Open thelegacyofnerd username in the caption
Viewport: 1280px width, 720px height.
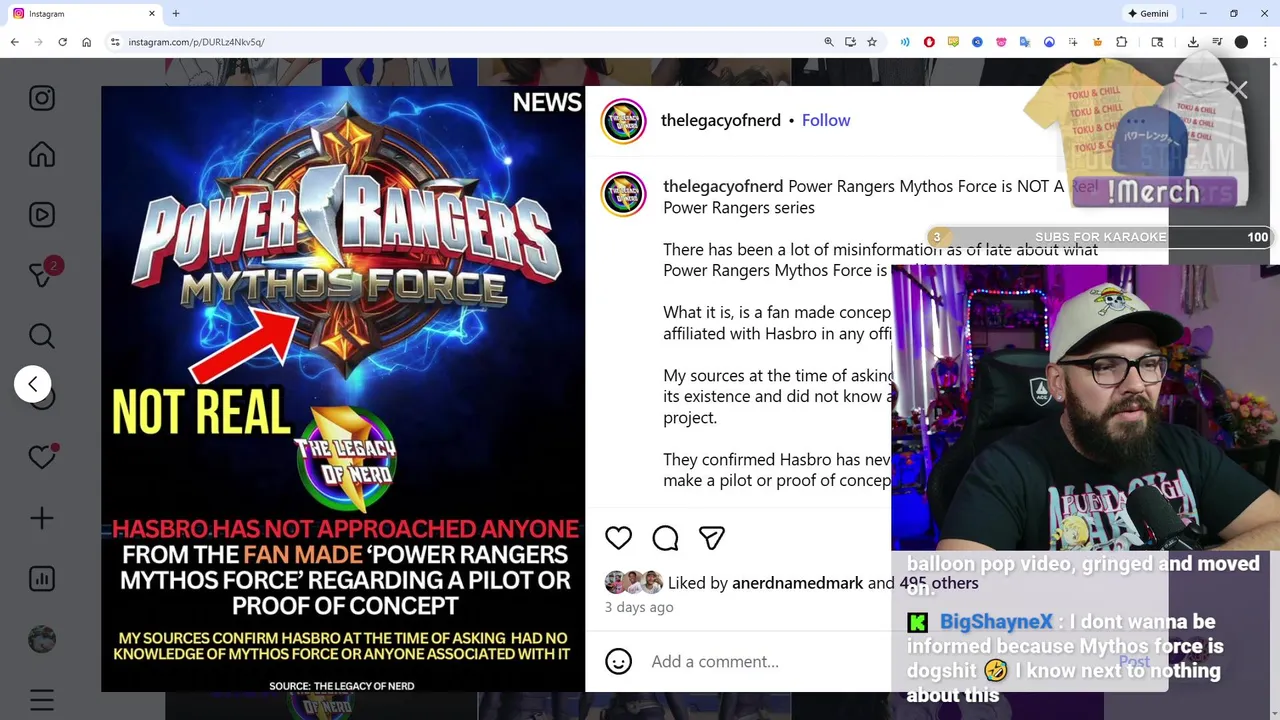point(723,186)
